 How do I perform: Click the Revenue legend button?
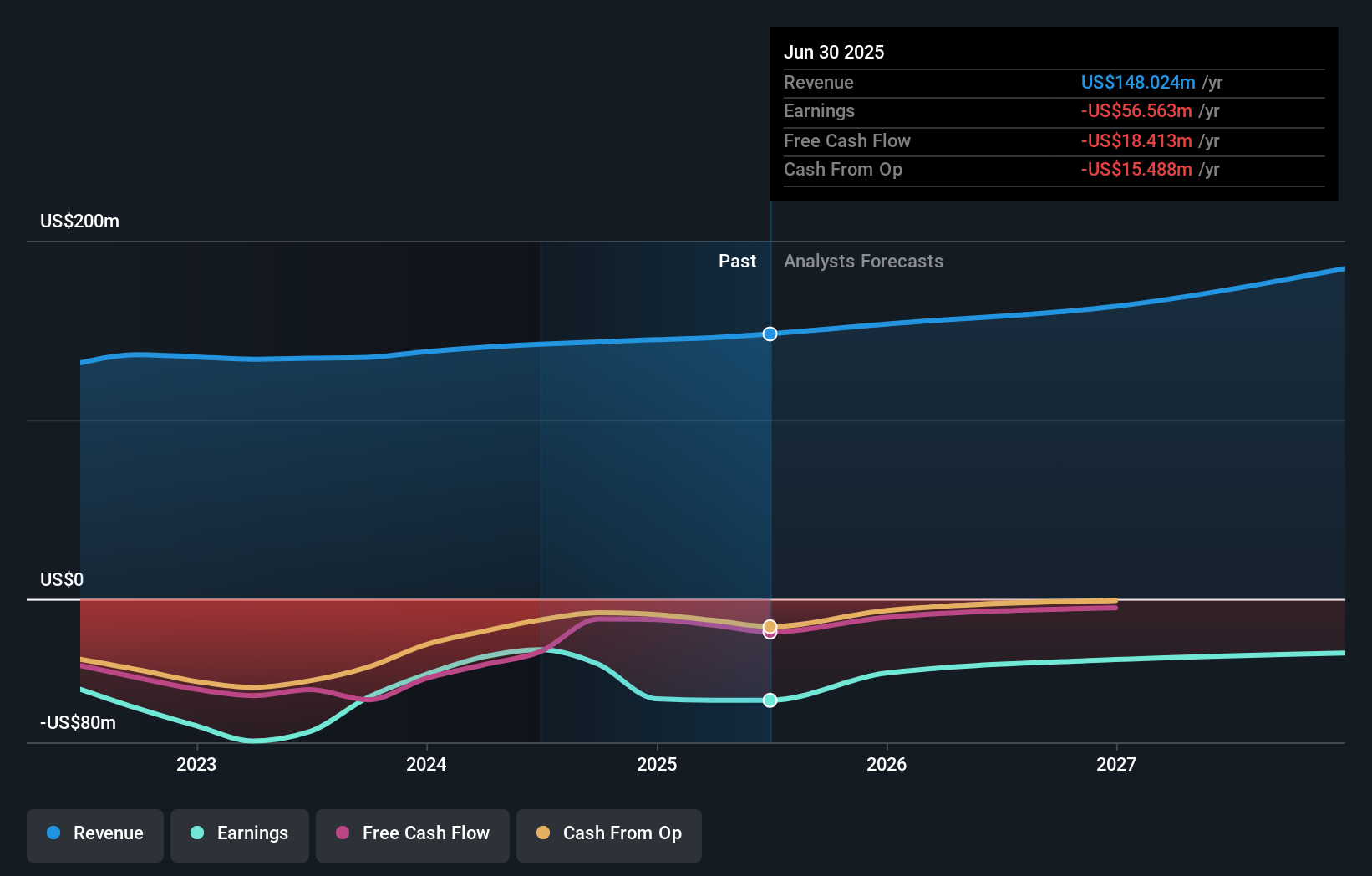click(94, 833)
